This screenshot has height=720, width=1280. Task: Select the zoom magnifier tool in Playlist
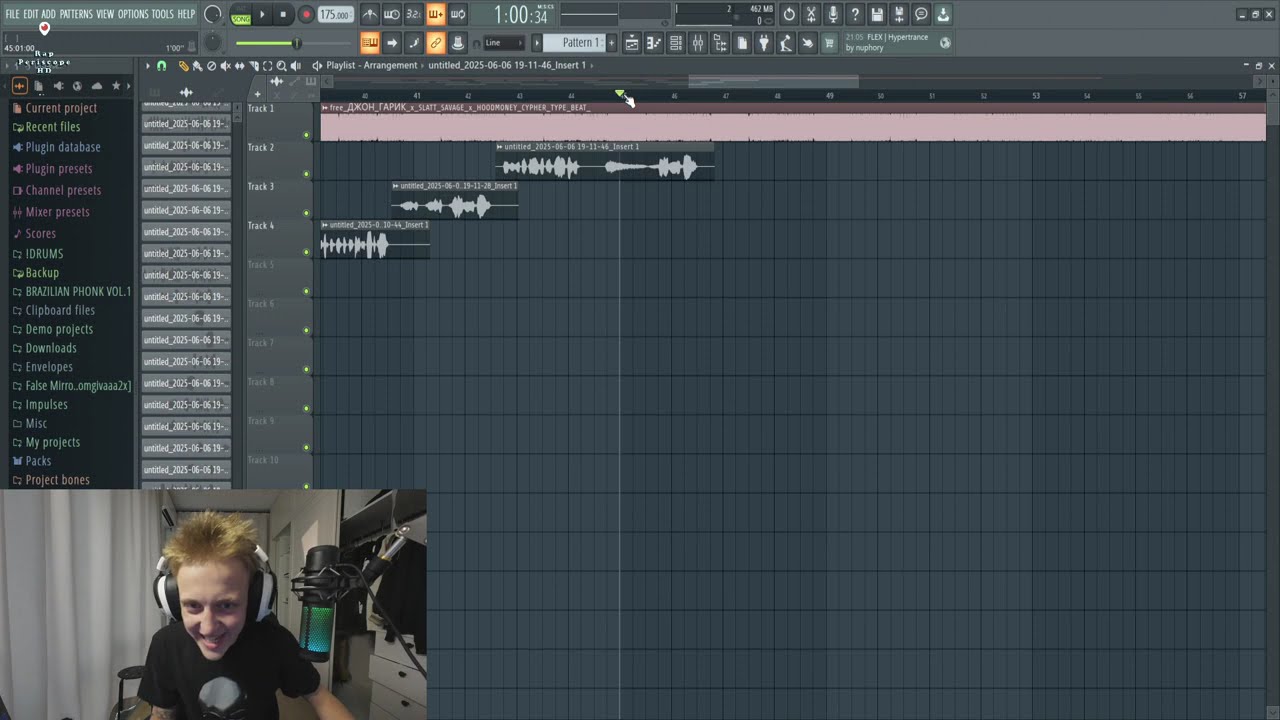(x=281, y=66)
